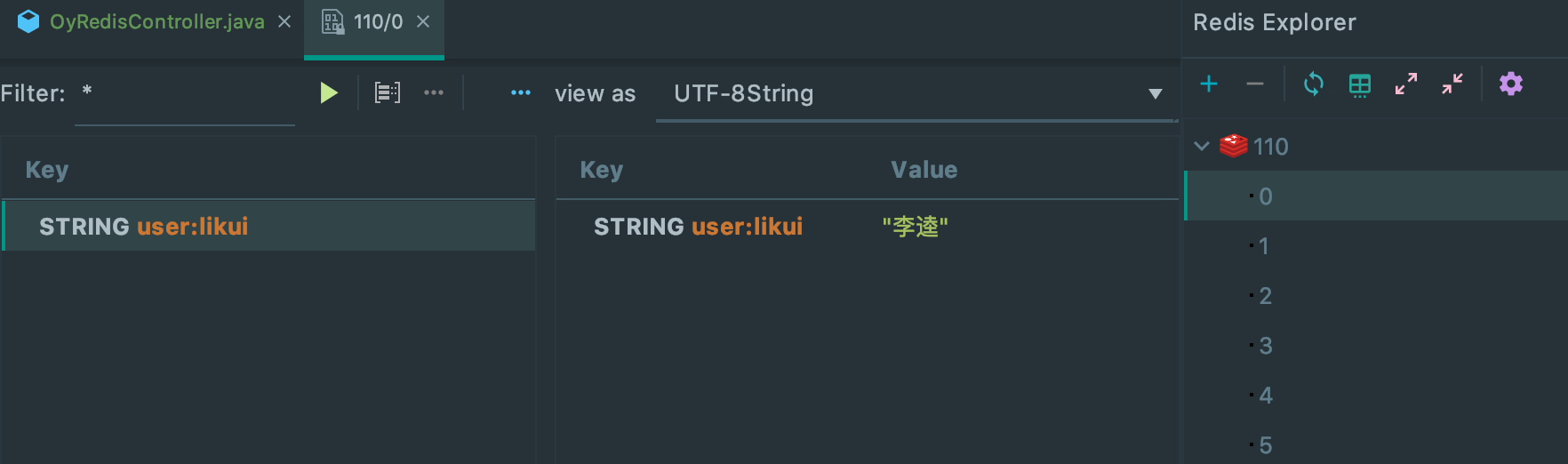
Task: Expand all nodes in Redis Explorer
Action: tap(1406, 84)
